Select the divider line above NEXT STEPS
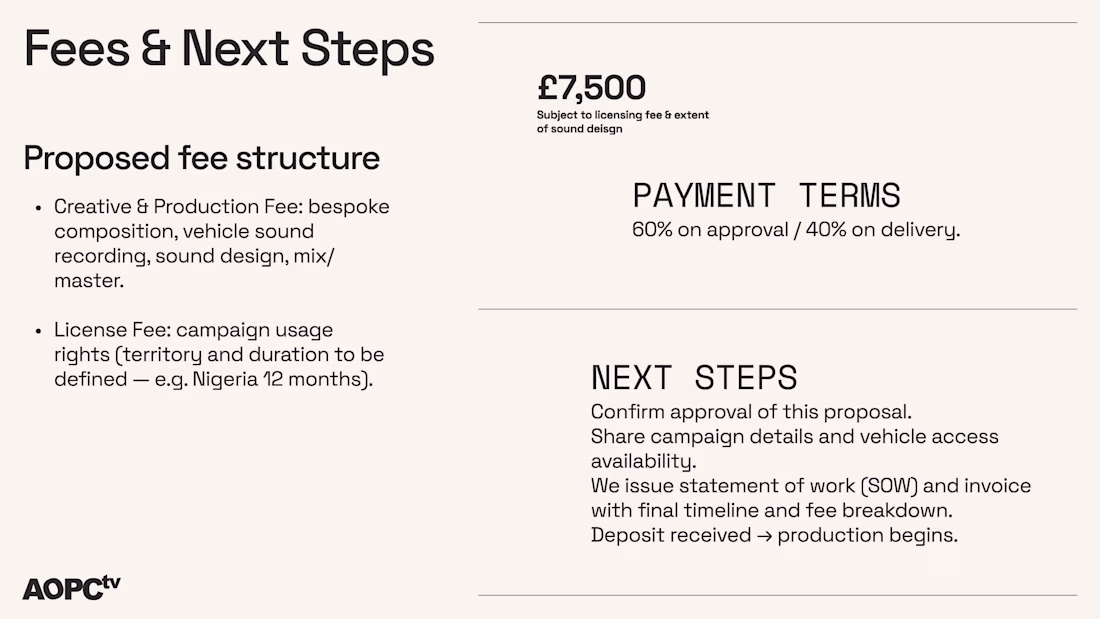The height and width of the screenshot is (619, 1100). 777,309
